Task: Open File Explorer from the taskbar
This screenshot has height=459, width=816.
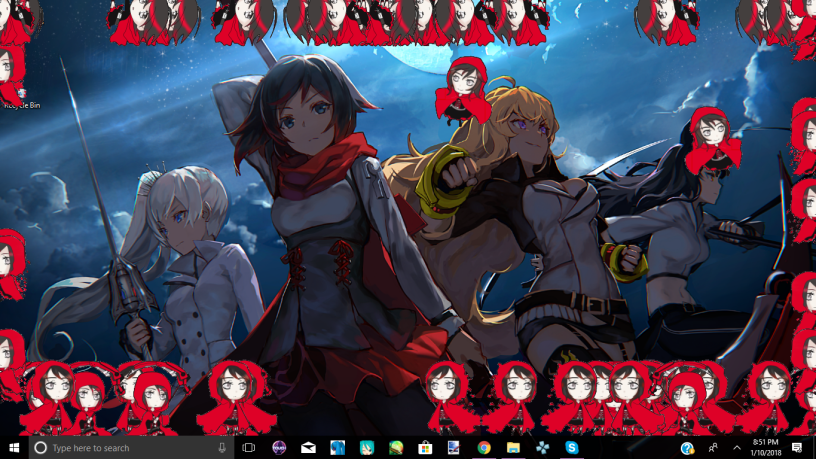Action: click(513, 448)
